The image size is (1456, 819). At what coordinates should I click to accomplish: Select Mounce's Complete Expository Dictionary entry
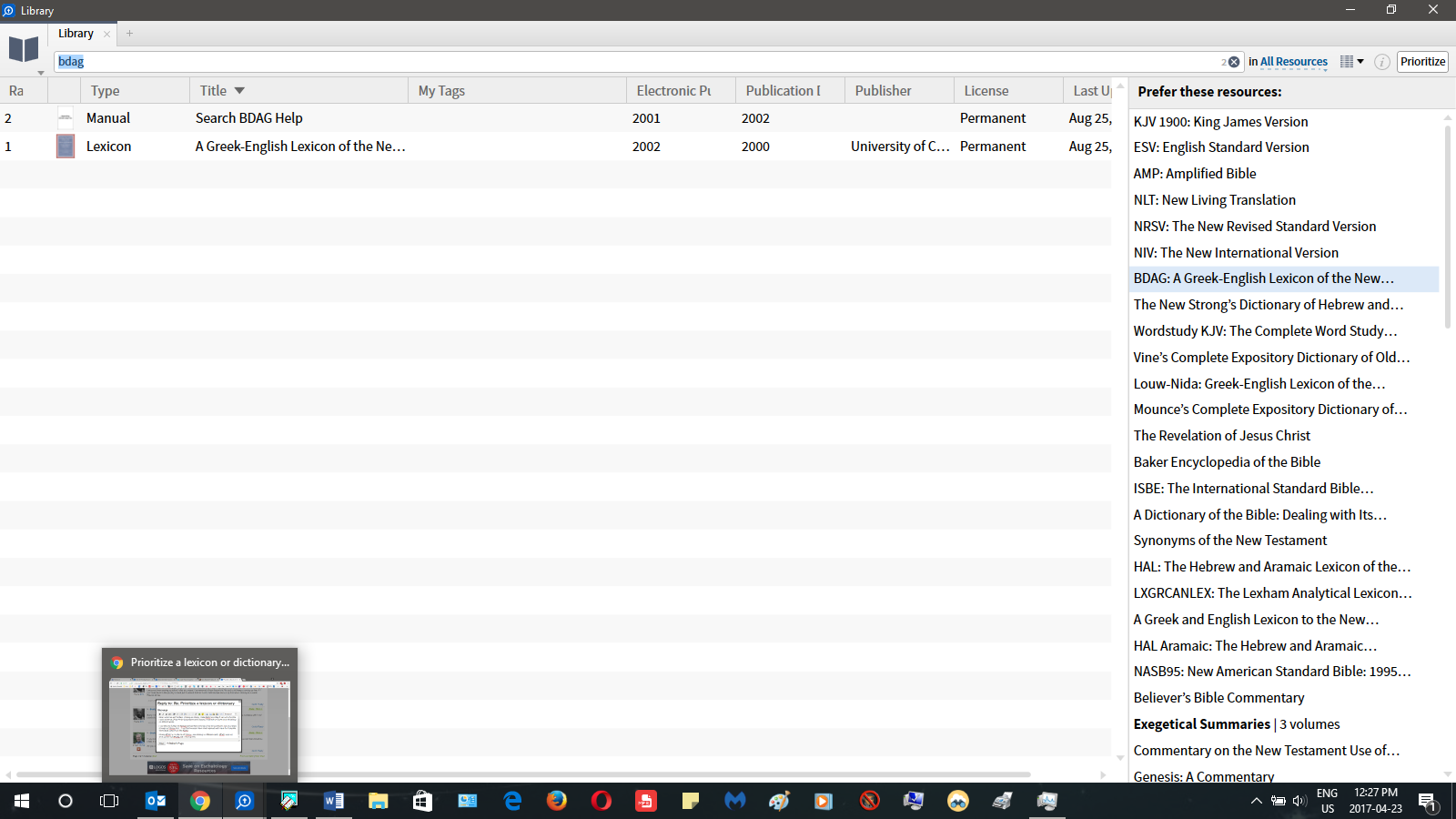pyautogui.click(x=1270, y=409)
